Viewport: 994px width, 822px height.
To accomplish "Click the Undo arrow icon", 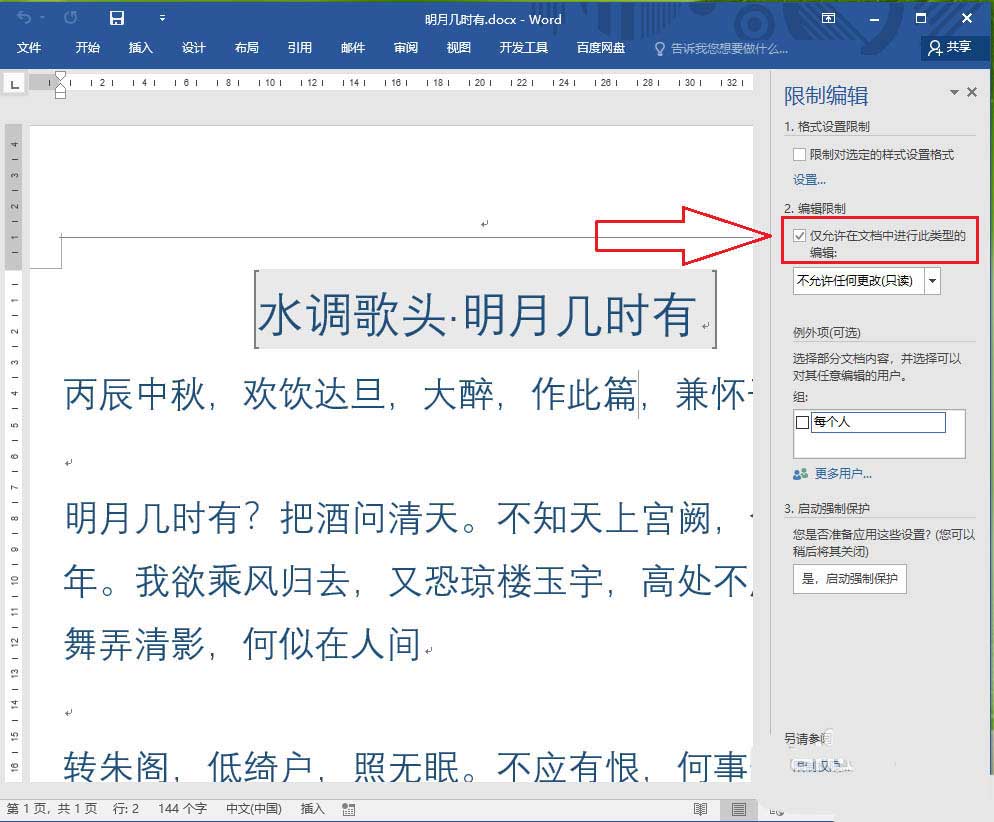I will pyautogui.click(x=24, y=18).
